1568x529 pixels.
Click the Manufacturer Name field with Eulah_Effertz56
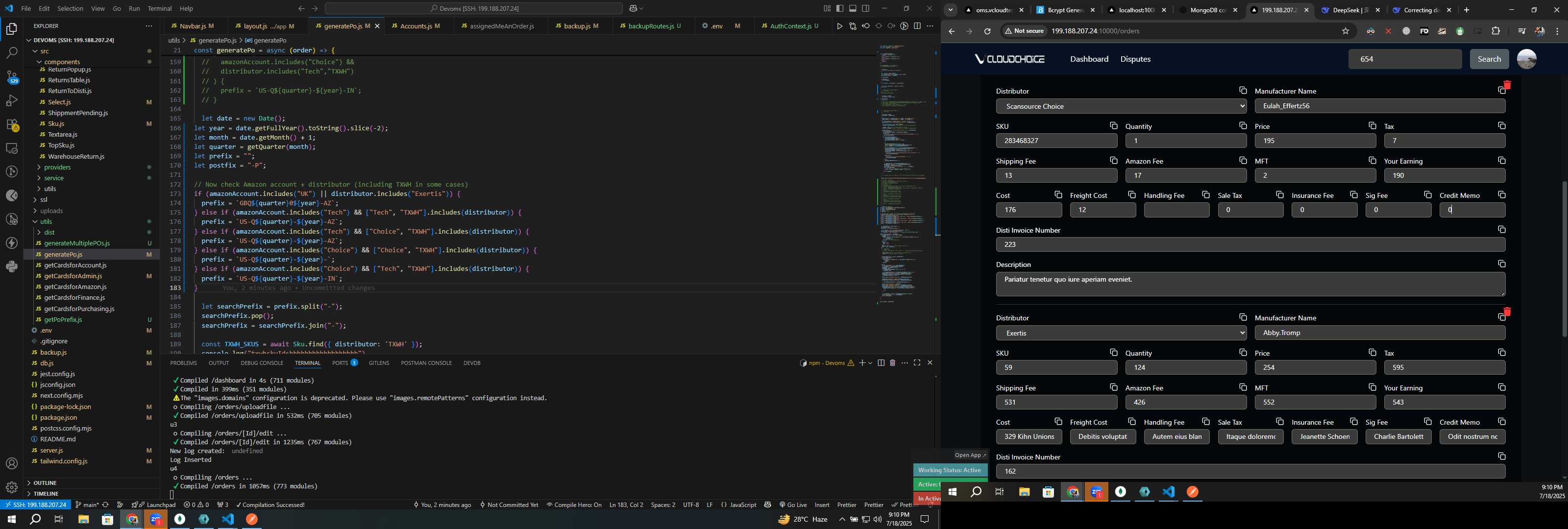coord(1380,106)
